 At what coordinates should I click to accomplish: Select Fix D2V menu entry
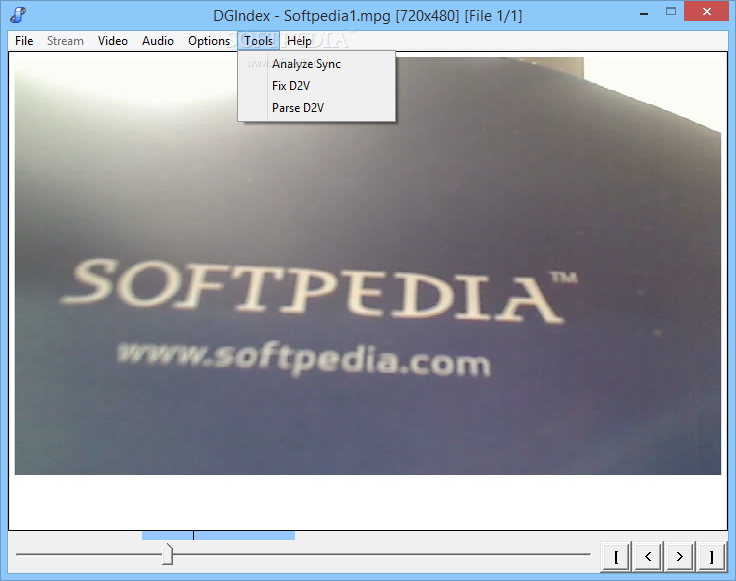tap(317, 86)
